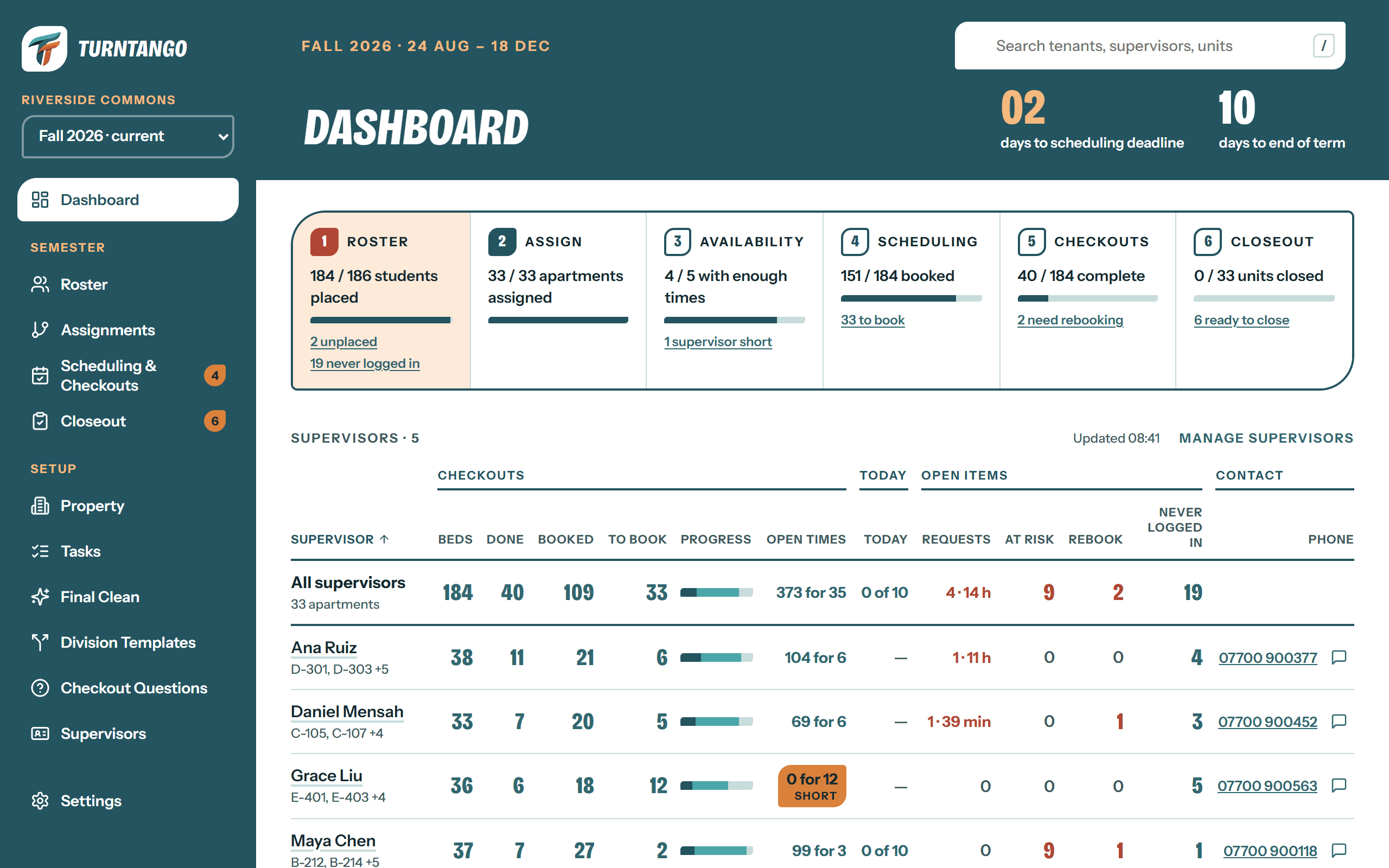Screen dimensions: 1389x868
Task: Message Daniel Mensah via chat icon
Action: tap(1339, 722)
